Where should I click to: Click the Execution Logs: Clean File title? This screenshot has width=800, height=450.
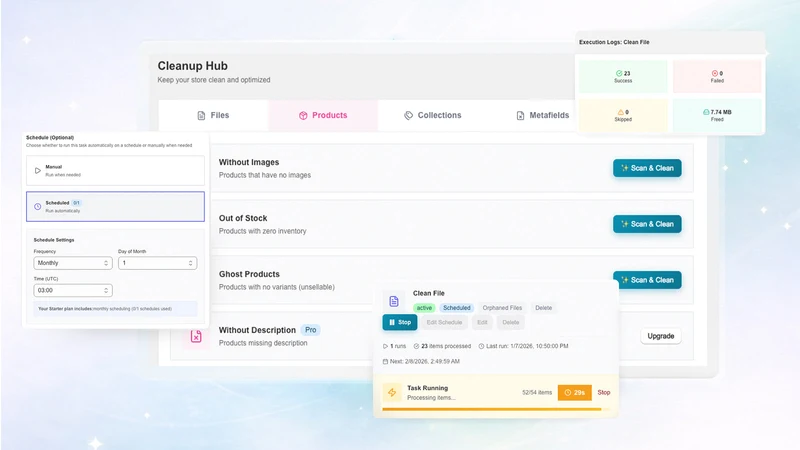[614, 42]
